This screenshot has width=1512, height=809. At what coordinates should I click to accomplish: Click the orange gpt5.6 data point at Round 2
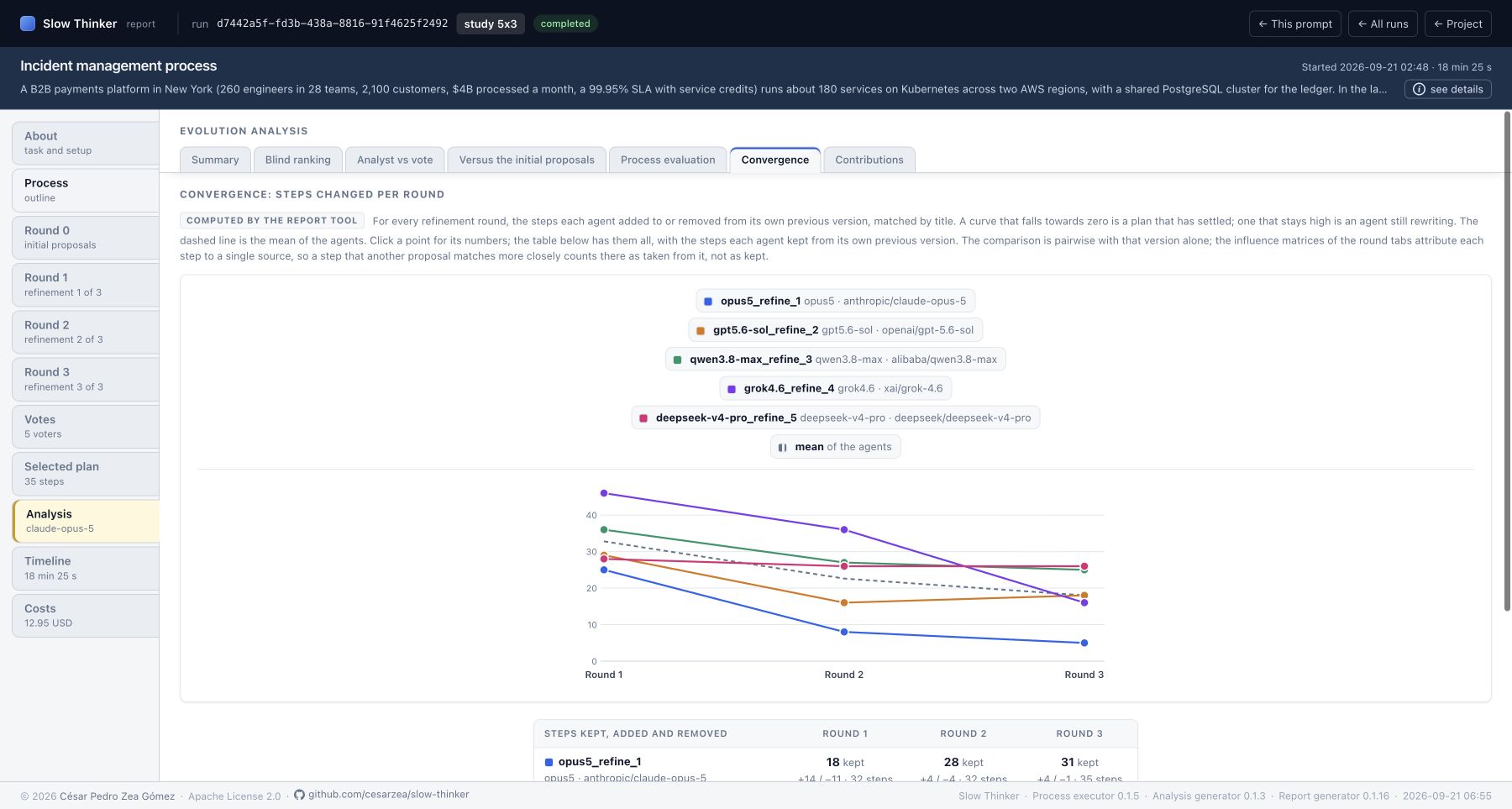point(844,603)
